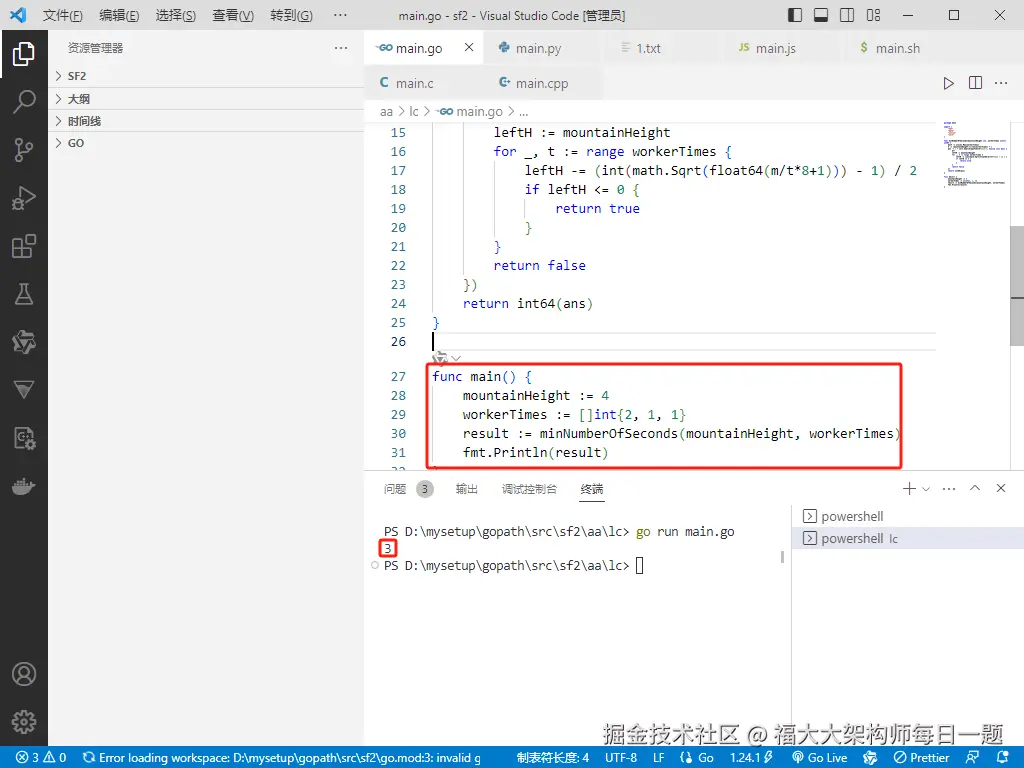Image resolution: width=1024 pixels, height=768 pixels.
Task: Open the Extensions view icon
Action: (24, 246)
